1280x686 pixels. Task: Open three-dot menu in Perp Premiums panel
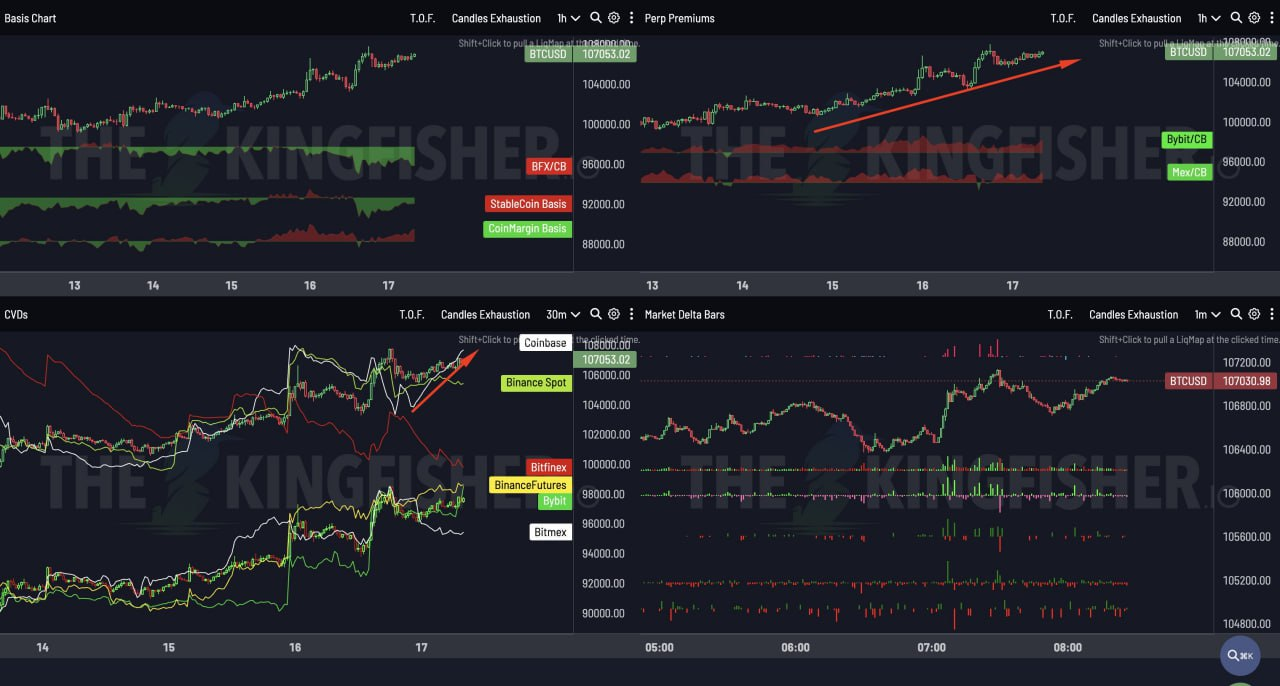click(x=1271, y=18)
